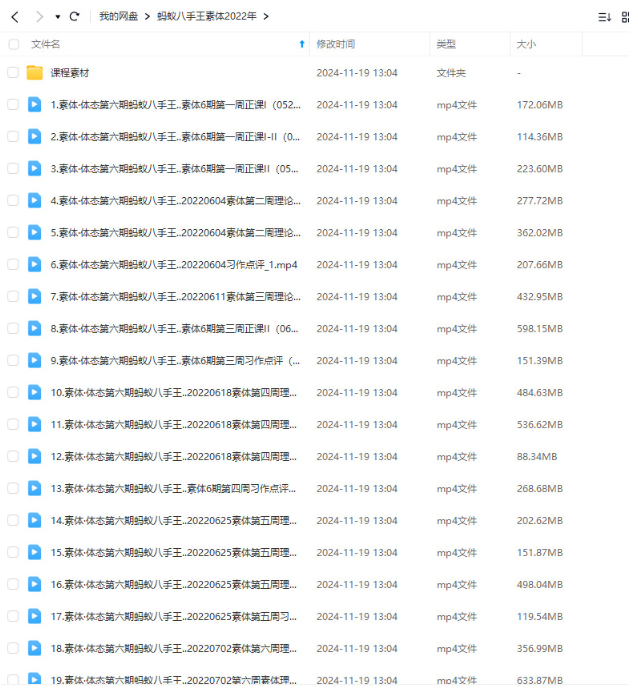Click video icon of file 3.素体
638x691 pixels.
[34, 168]
